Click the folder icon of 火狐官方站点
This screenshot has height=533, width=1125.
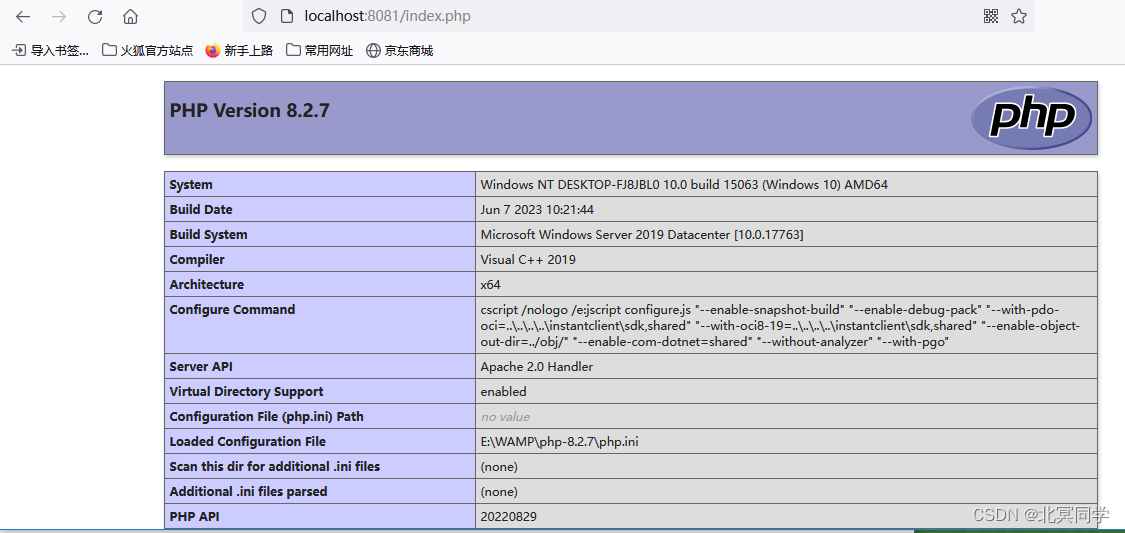109,50
